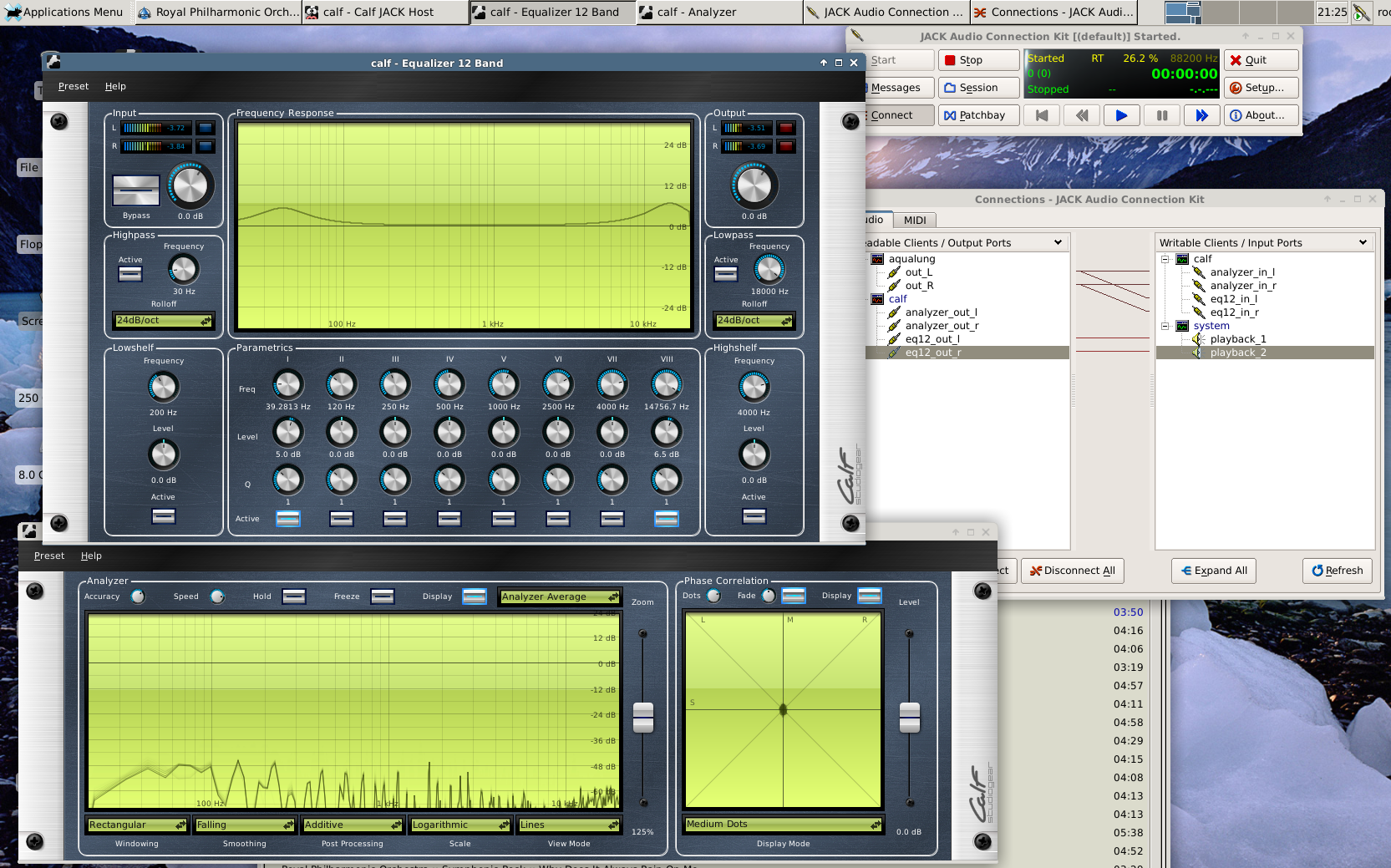Open the Help menu in Equalizer window
This screenshot has width=1391, height=868.
click(x=115, y=86)
